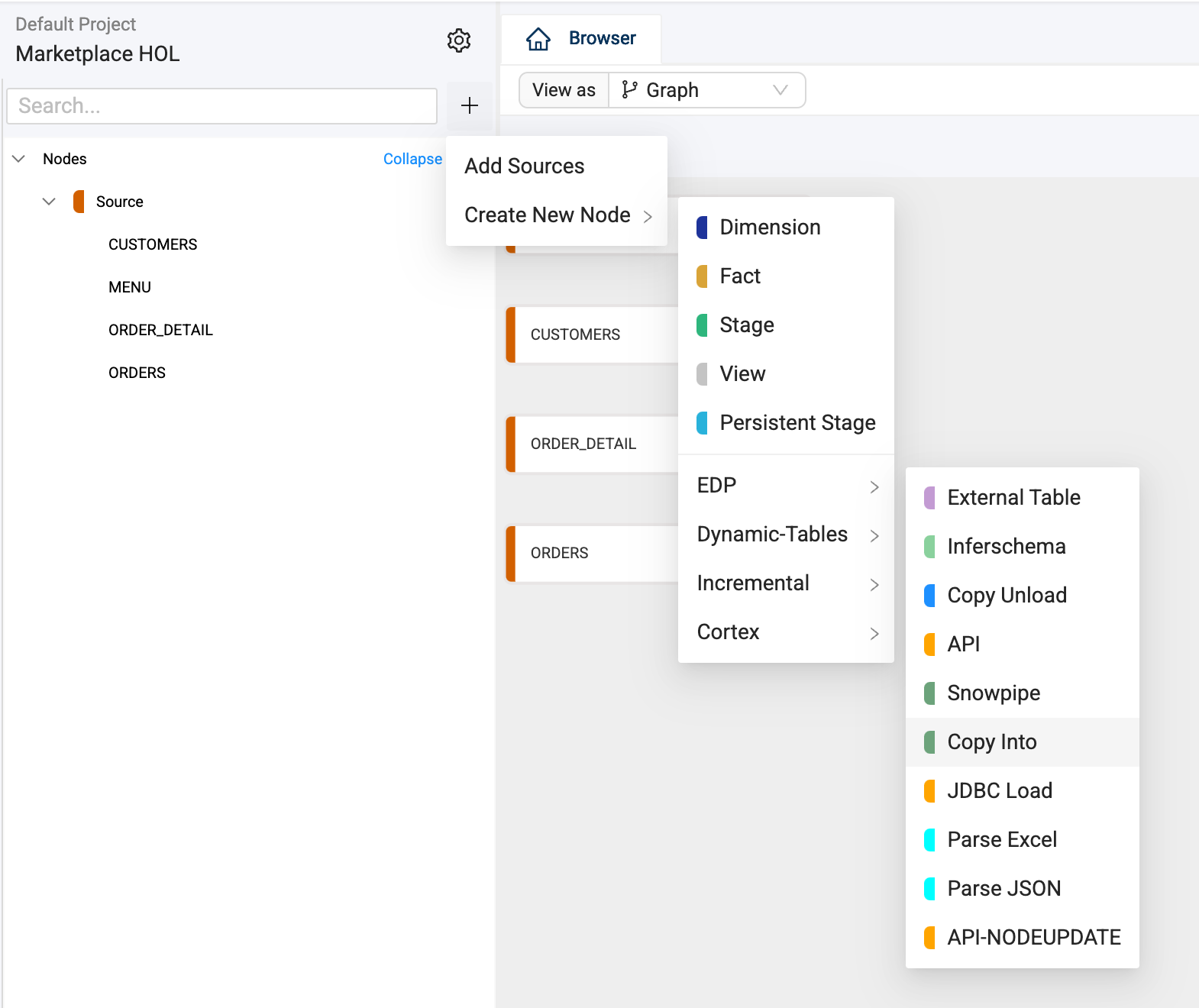The width and height of the screenshot is (1199, 1008).
Task: Switch to the Browser tab
Action: [601, 39]
